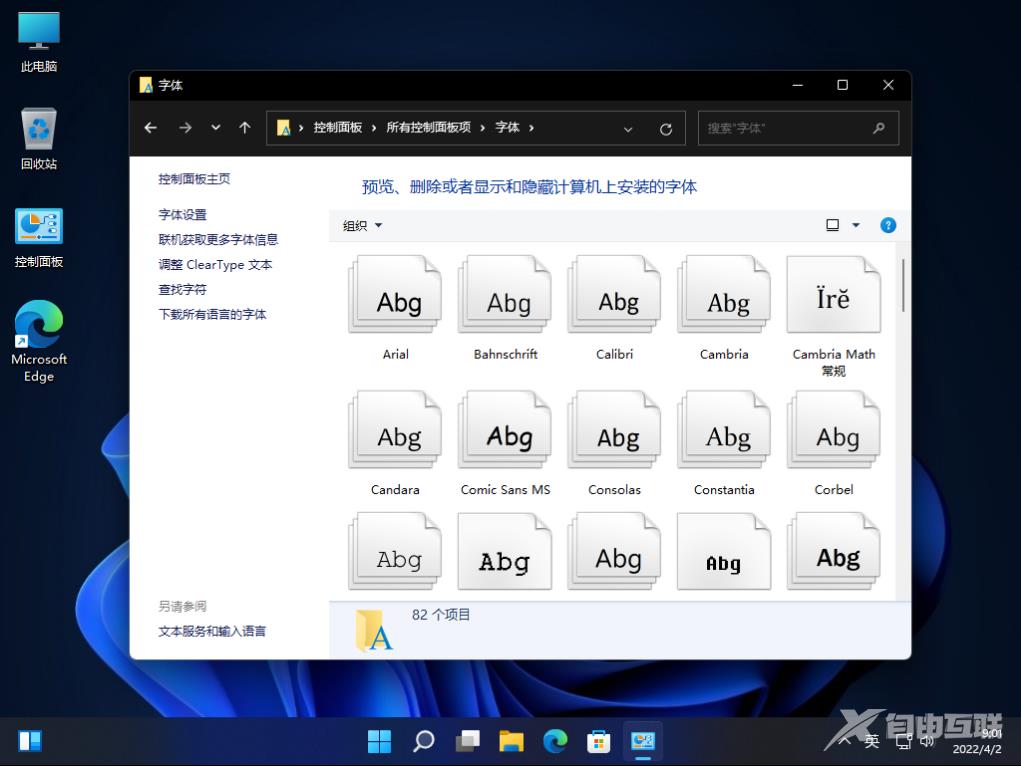Click inside the 搜索字体 search box
The width and height of the screenshot is (1021, 766).
pyautogui.click(x=790, y=128)
